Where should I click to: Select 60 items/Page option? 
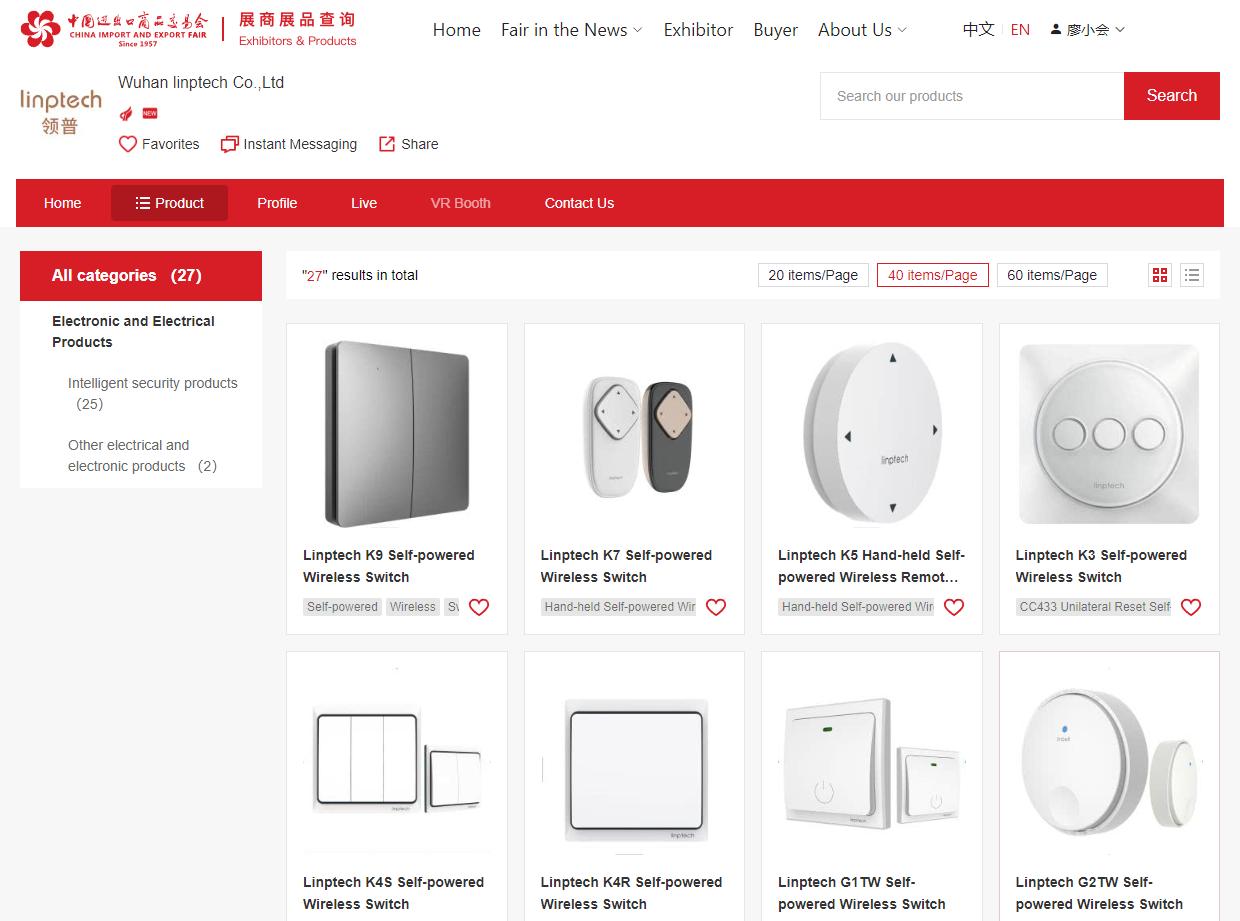[1052, 275]
